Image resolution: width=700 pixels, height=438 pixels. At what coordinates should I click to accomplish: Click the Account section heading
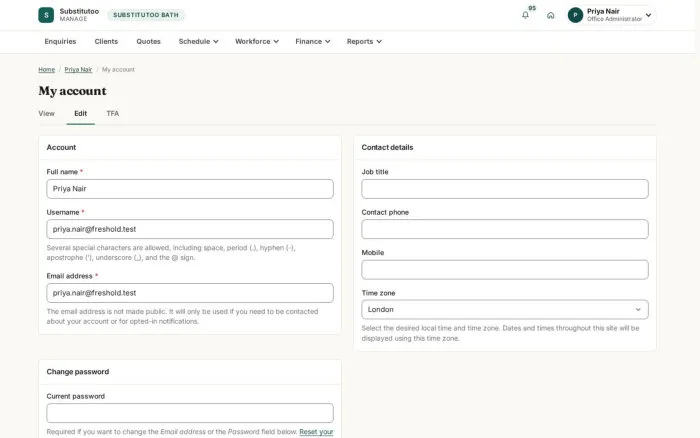[x=61, y=147]
